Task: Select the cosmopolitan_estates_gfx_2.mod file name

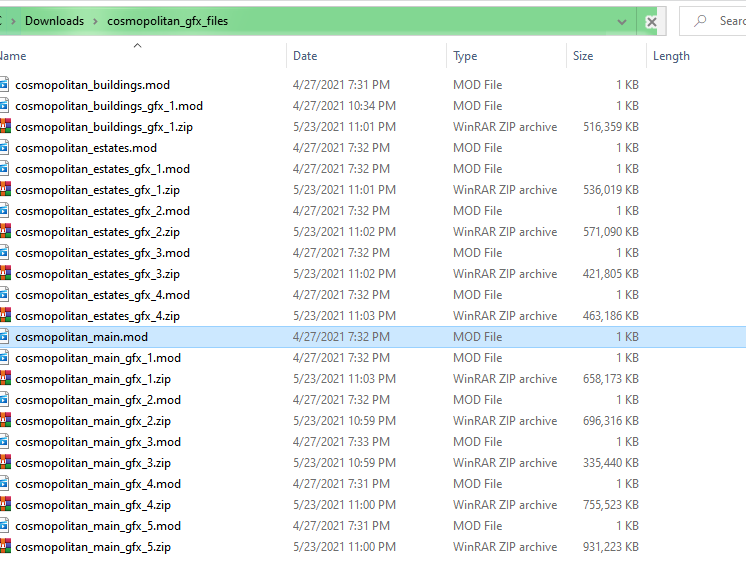Action: point(102,211)
